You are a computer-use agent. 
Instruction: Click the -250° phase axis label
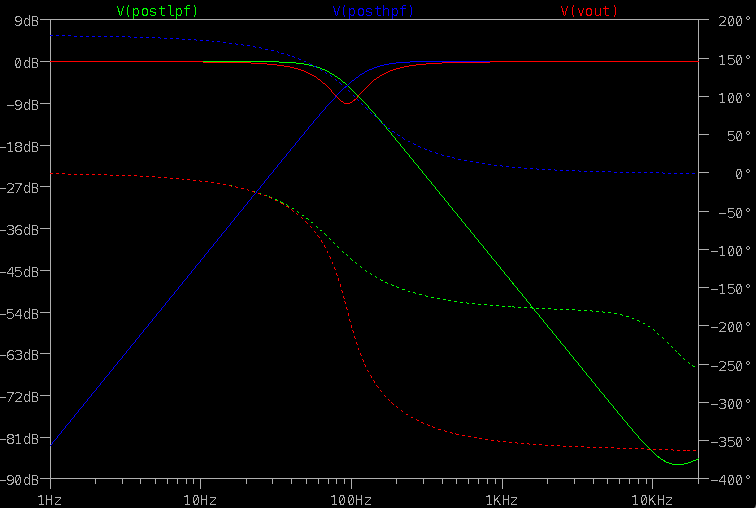click(x=731, y=366)
